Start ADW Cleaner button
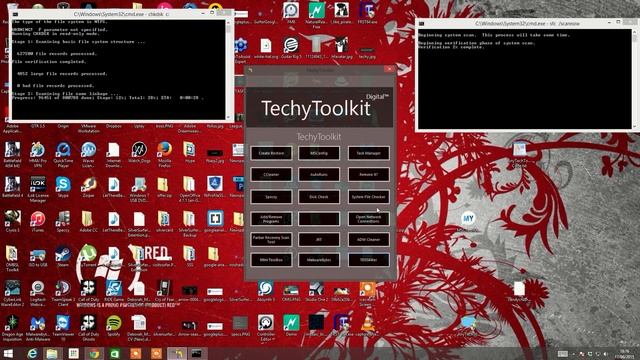Viewport: 640px width, 360px height. pos(369,240)
